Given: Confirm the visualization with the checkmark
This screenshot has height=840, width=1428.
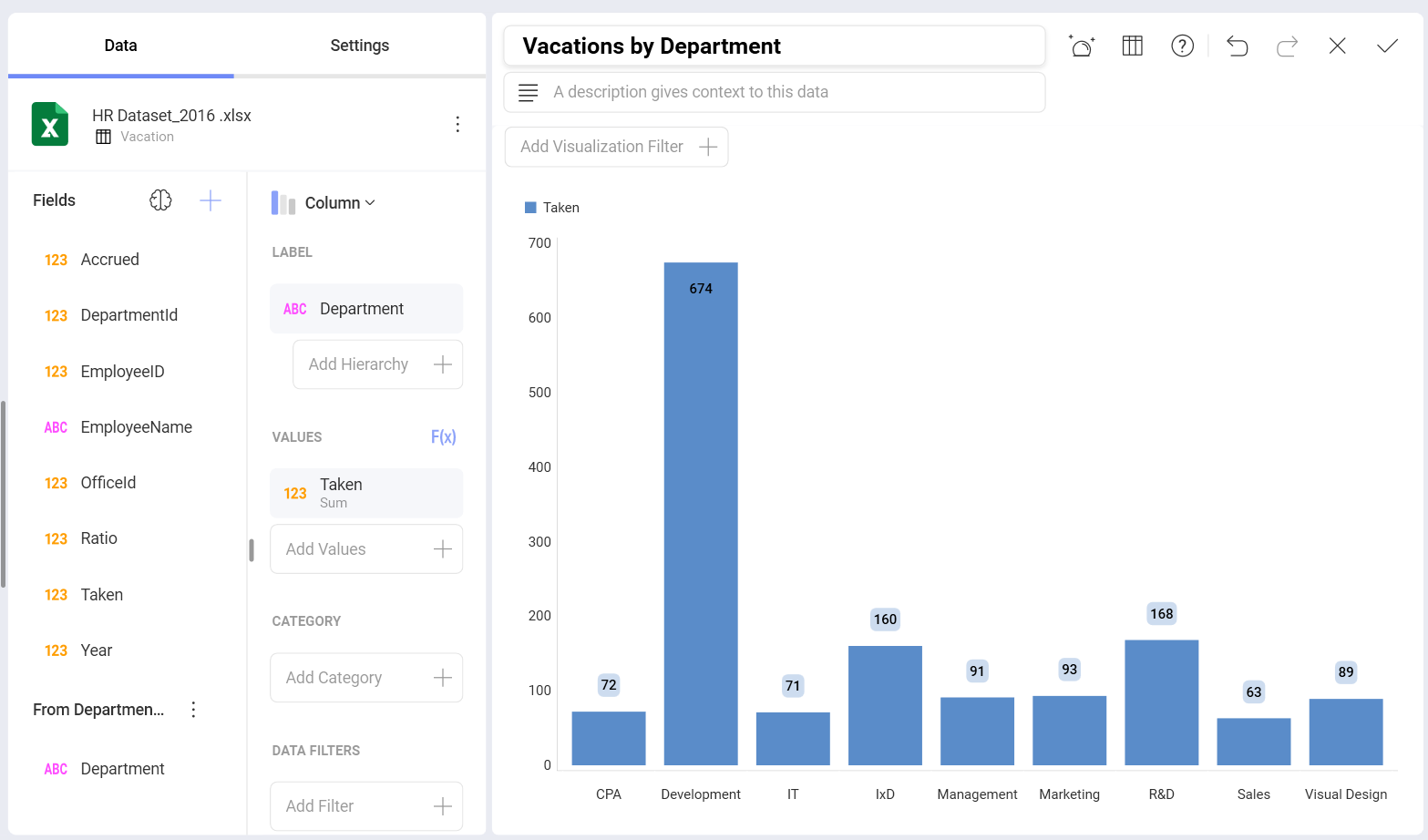Looking at the screenshot, I should coord(1387,46).
